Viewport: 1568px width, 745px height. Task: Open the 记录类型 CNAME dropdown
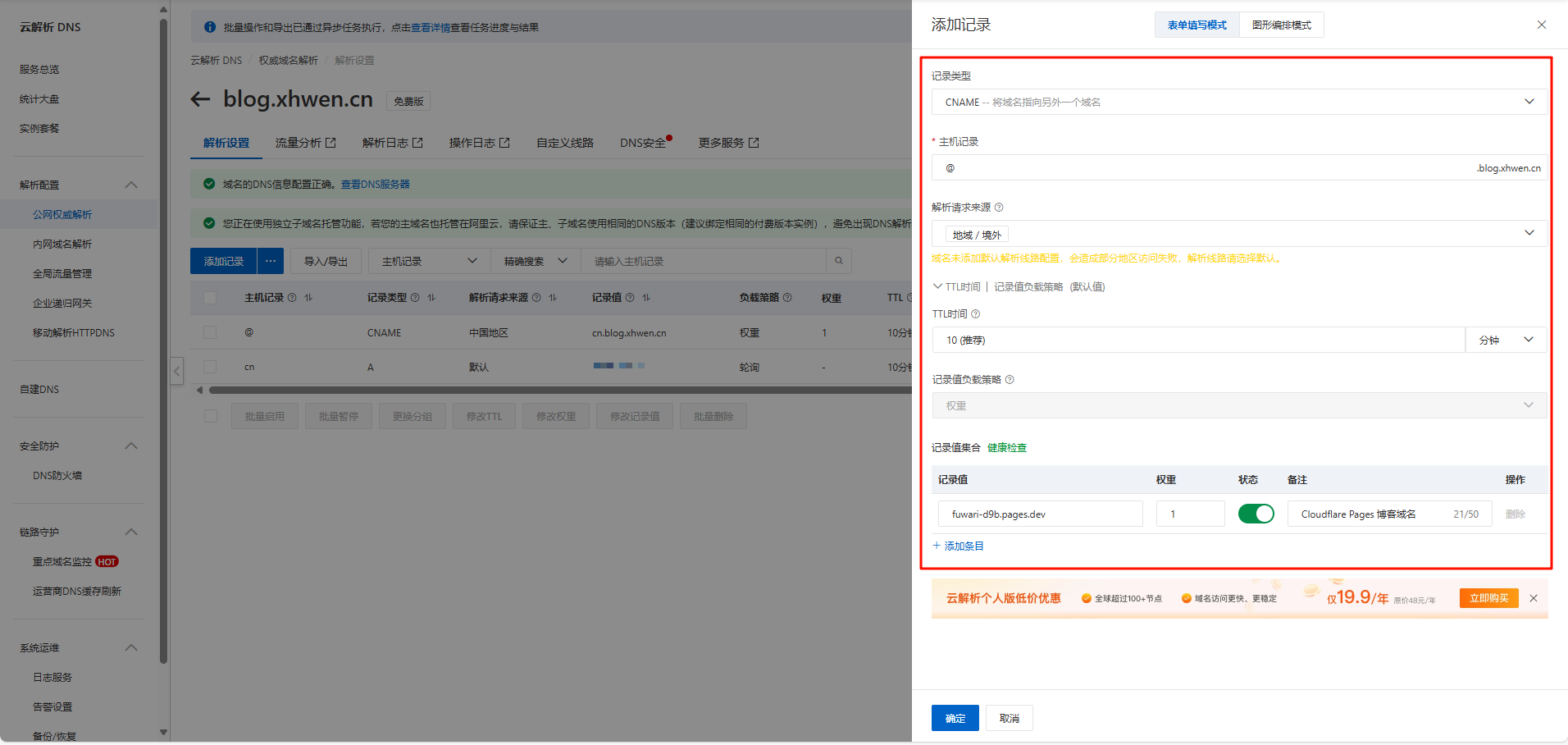tap(1238, 102)
